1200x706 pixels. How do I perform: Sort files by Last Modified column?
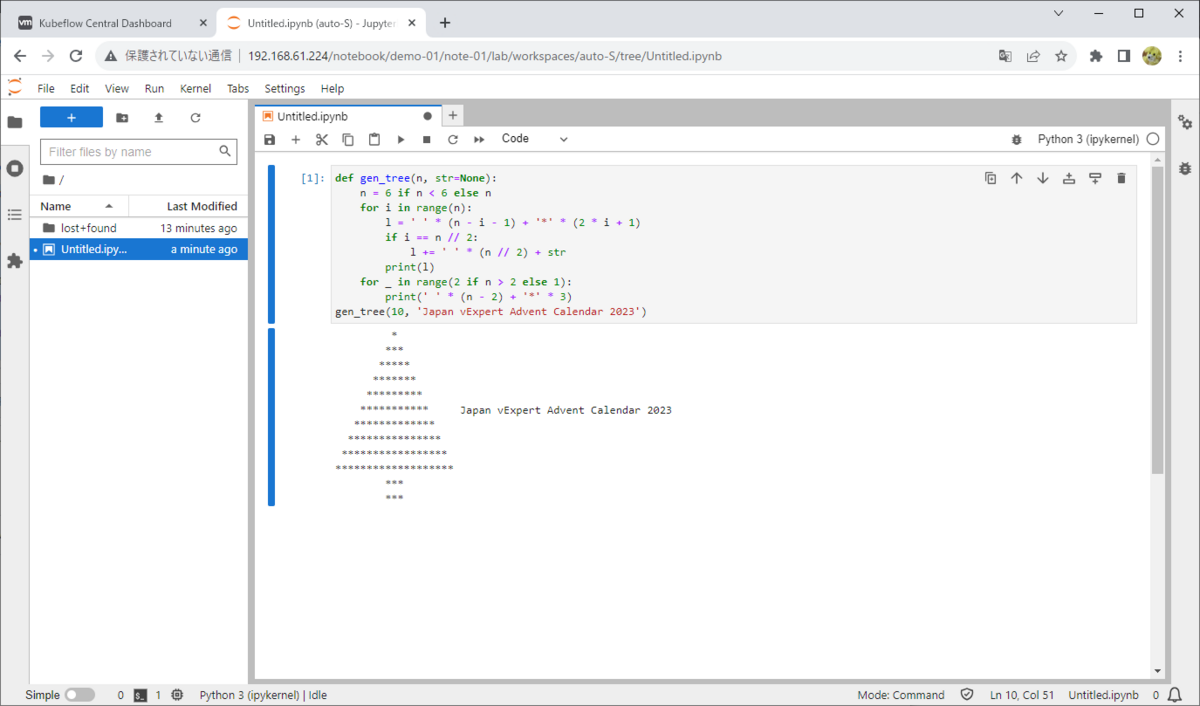click(189, 206)
